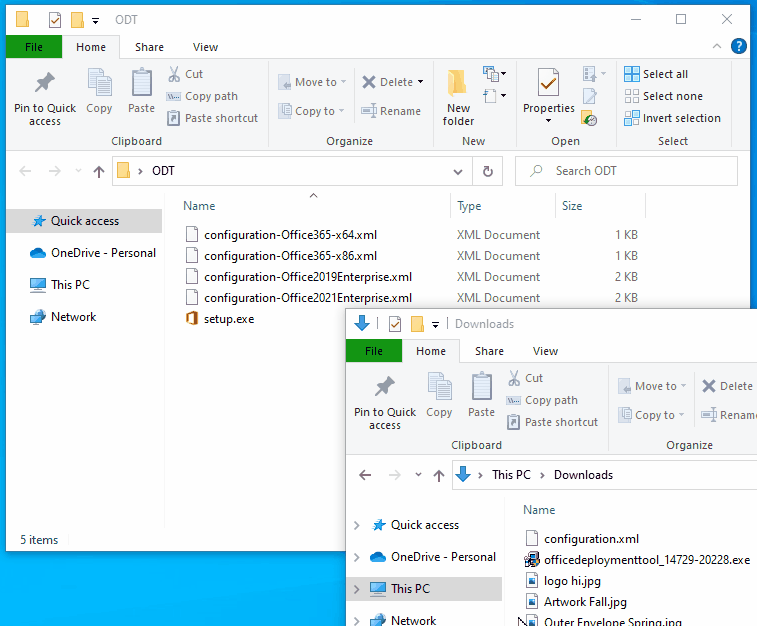The height and width of the screenshot is (626, 757).
Task: Open setup.exe in ODT folder
Action: [x=229, y=319]
